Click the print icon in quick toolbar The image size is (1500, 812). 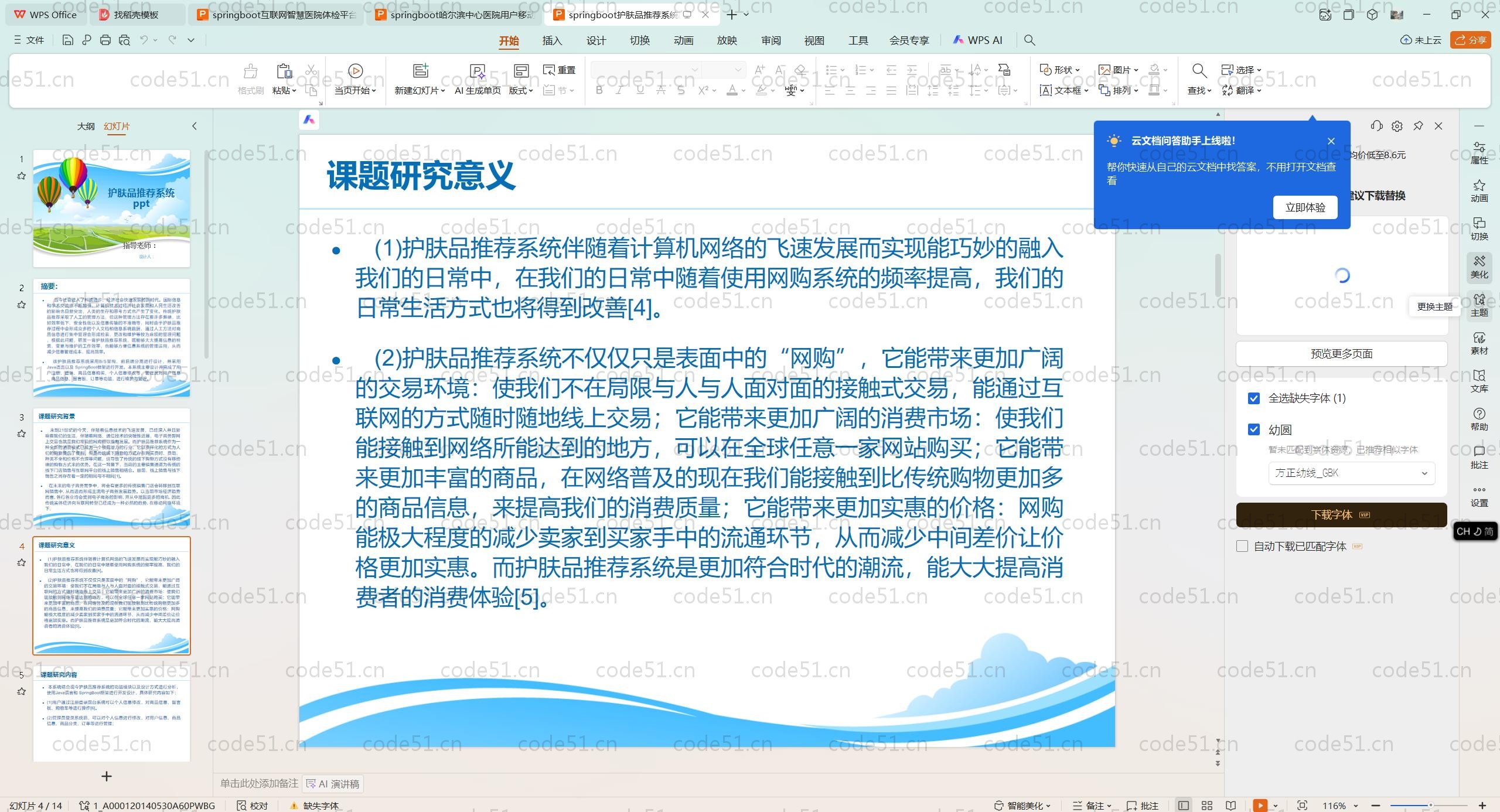(105, 40)
